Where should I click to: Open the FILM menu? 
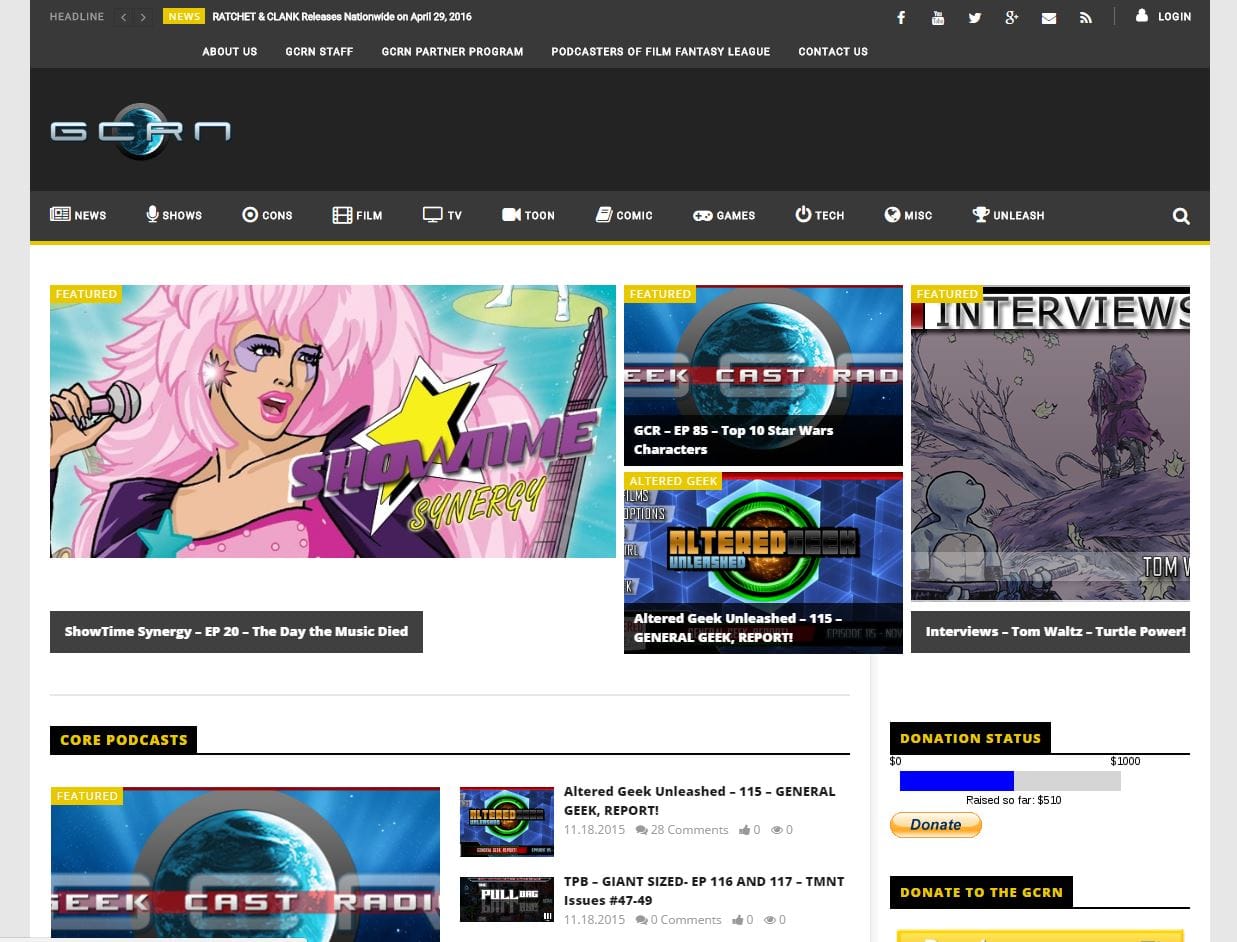click(x=357, y=215)
